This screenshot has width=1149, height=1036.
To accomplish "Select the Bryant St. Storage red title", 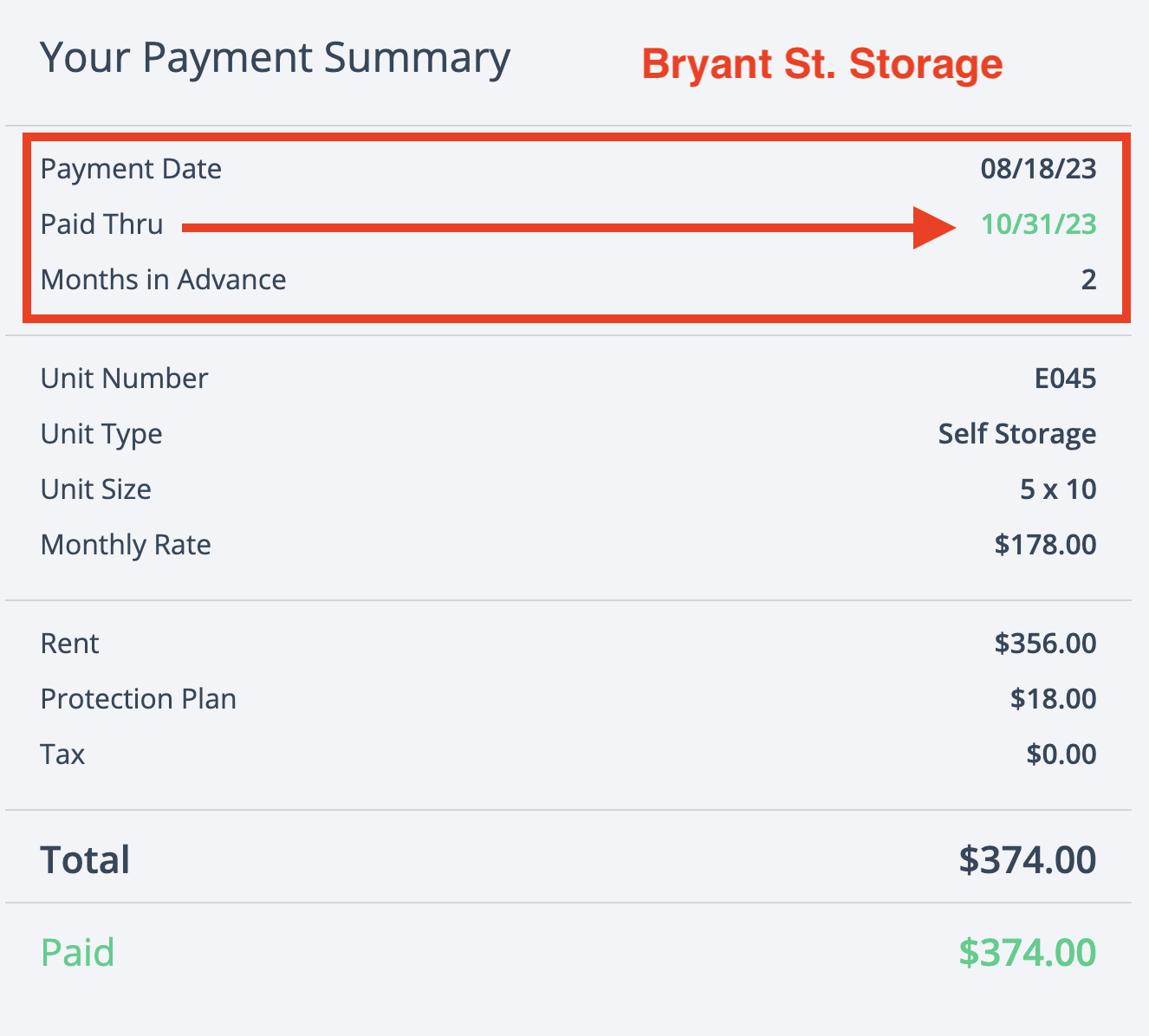I will coord(822,64).
